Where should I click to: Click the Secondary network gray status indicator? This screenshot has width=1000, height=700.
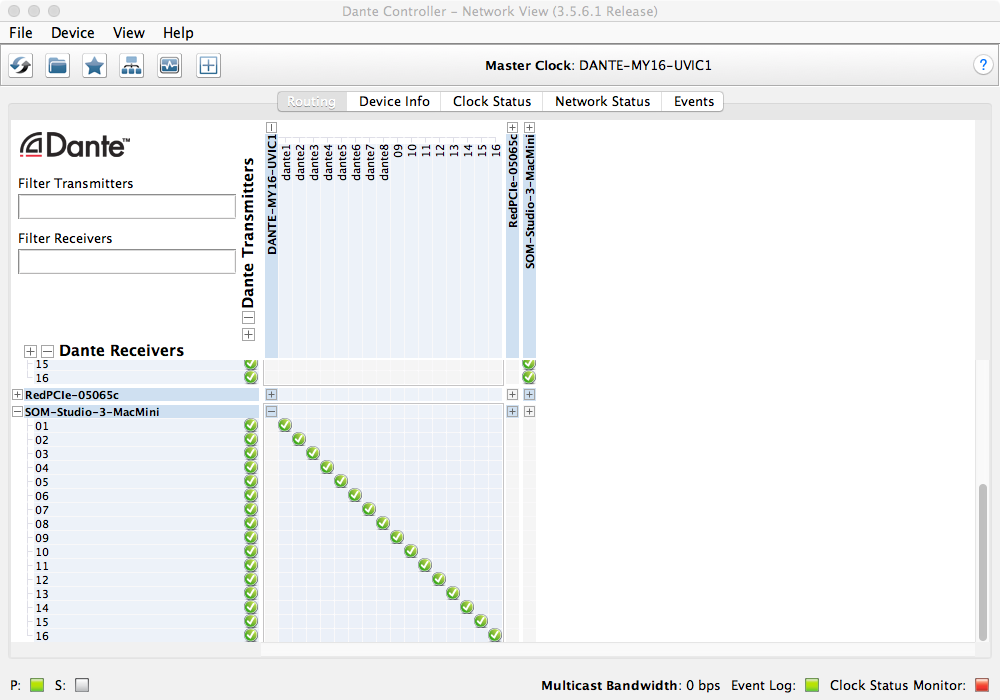click(x=82, y=685)
